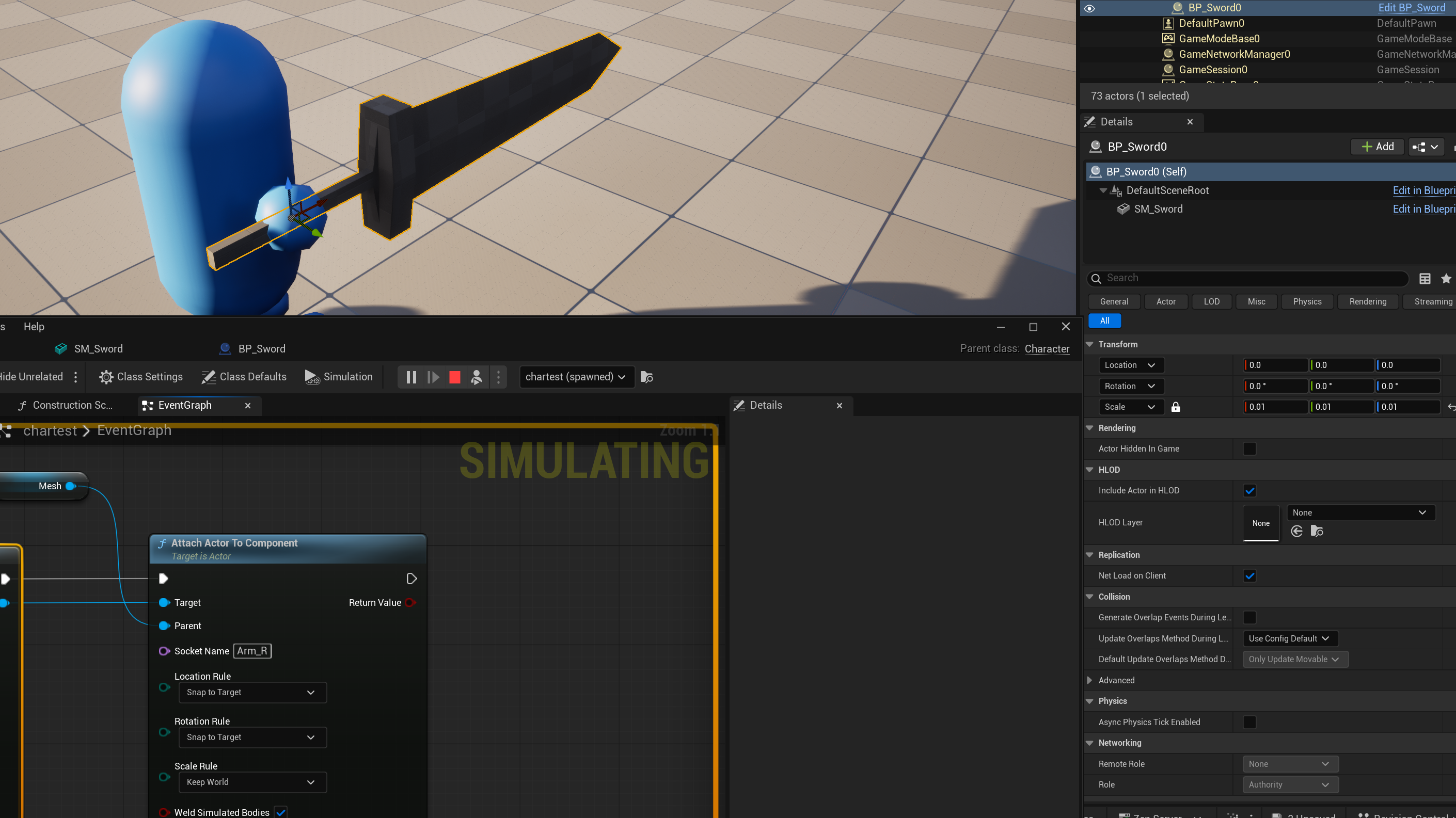Viewport: 1456px width, 818px height.
Task: Uncheck Include Actor in HLOD
Action: pos(1249,490)
